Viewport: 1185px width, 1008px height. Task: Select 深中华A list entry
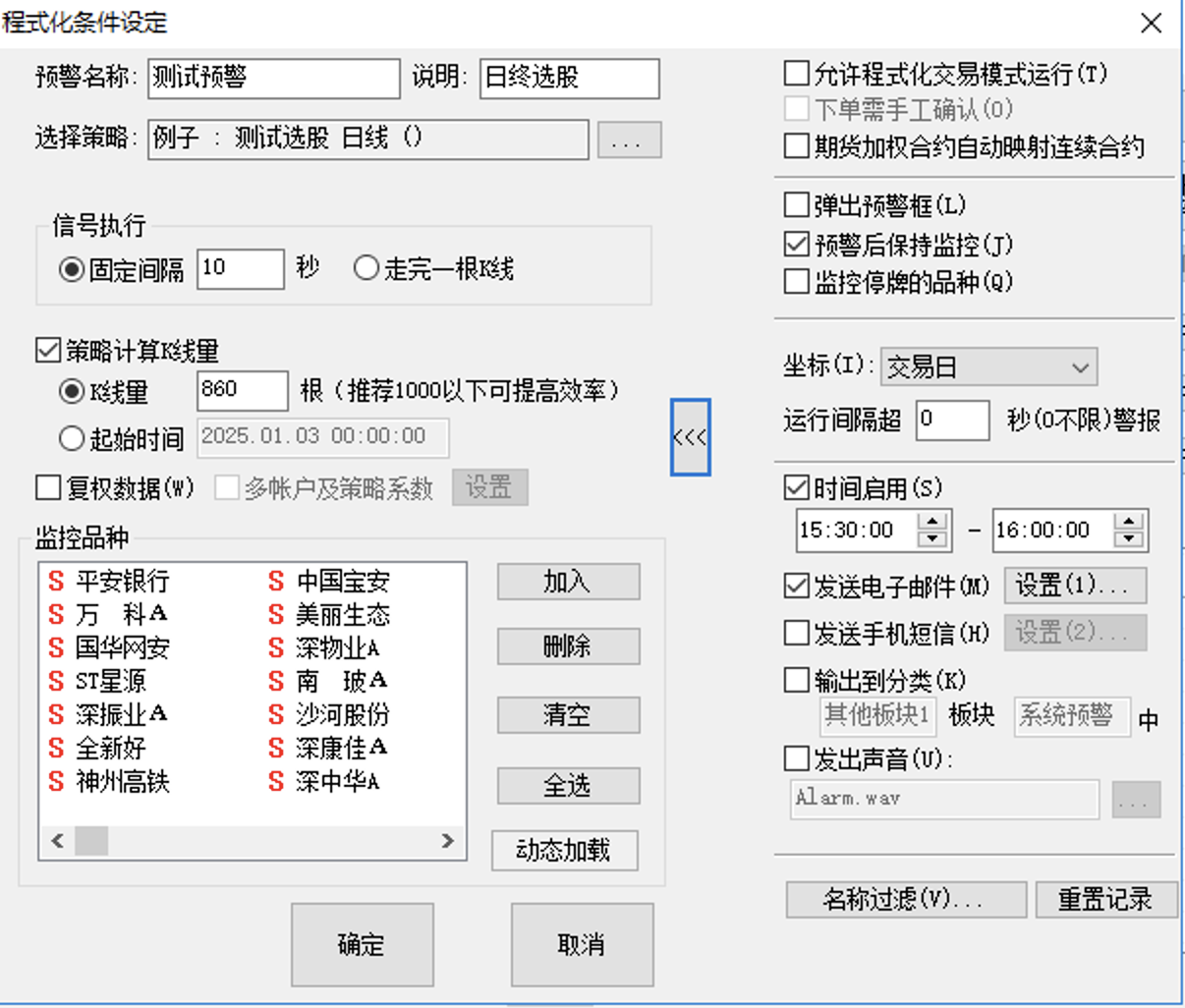point(337,782)
